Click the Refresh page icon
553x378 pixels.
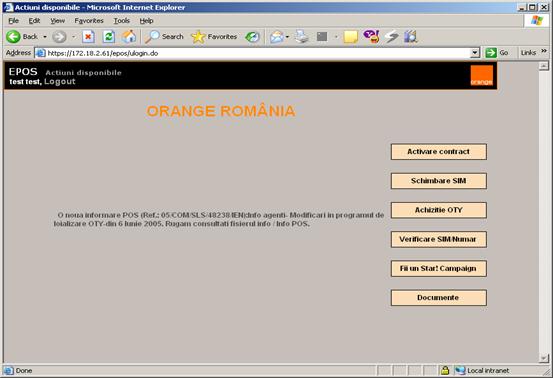109,36
